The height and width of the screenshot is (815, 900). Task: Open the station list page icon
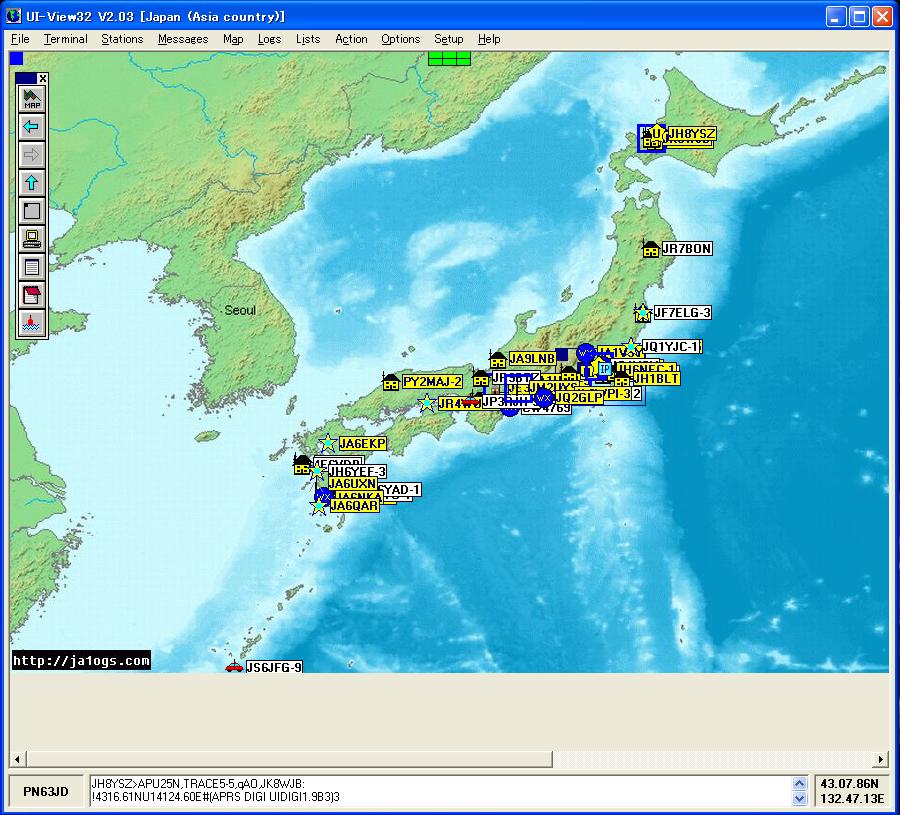point(32,267)
